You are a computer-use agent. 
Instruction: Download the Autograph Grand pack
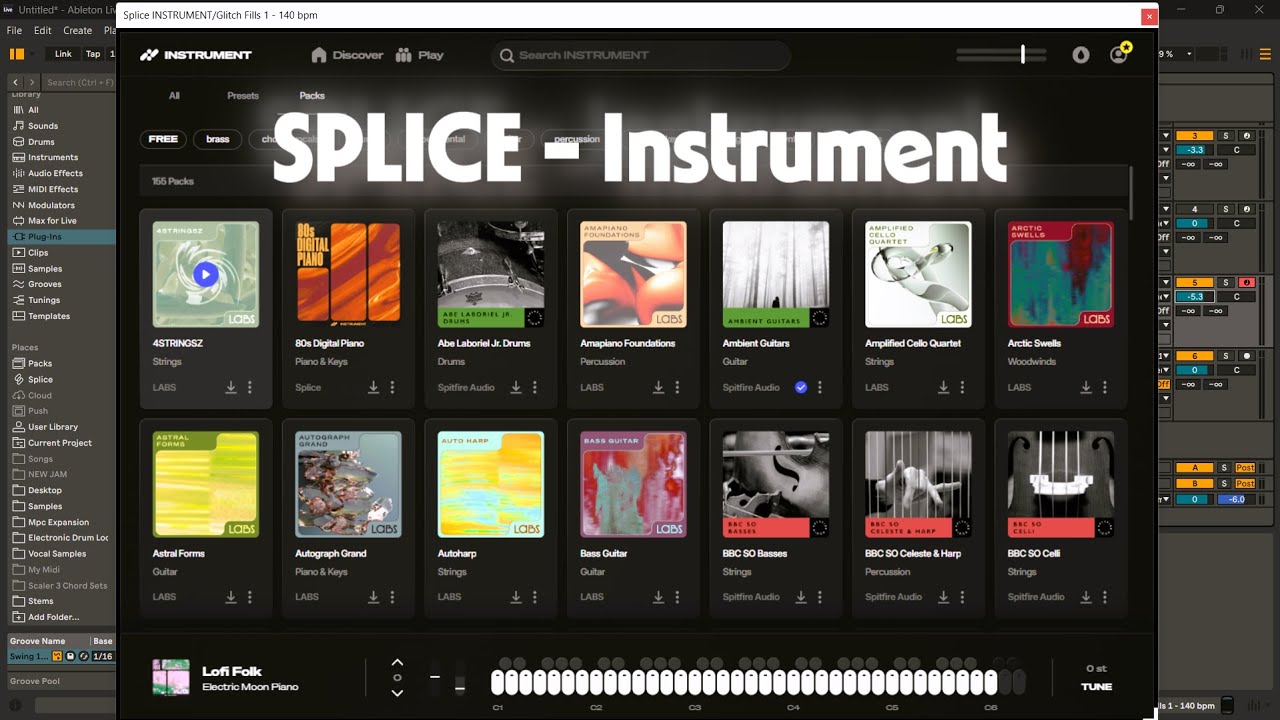click(x=373, y=597)
